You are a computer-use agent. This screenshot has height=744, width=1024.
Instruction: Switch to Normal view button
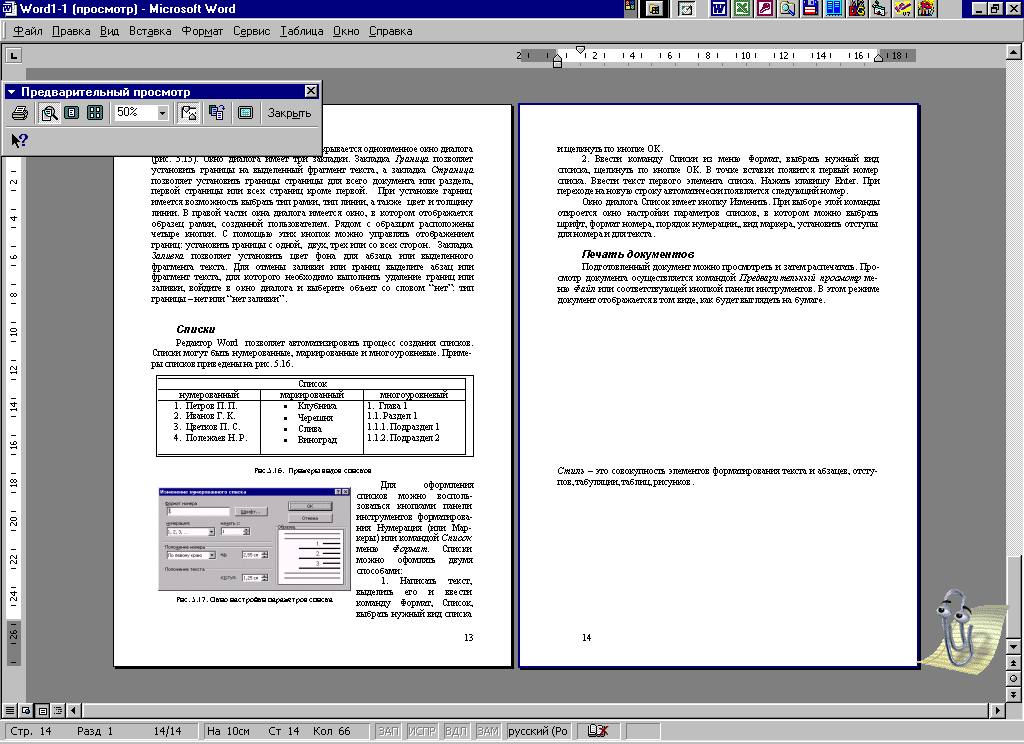pyautogui.click(x=10, y=710)
